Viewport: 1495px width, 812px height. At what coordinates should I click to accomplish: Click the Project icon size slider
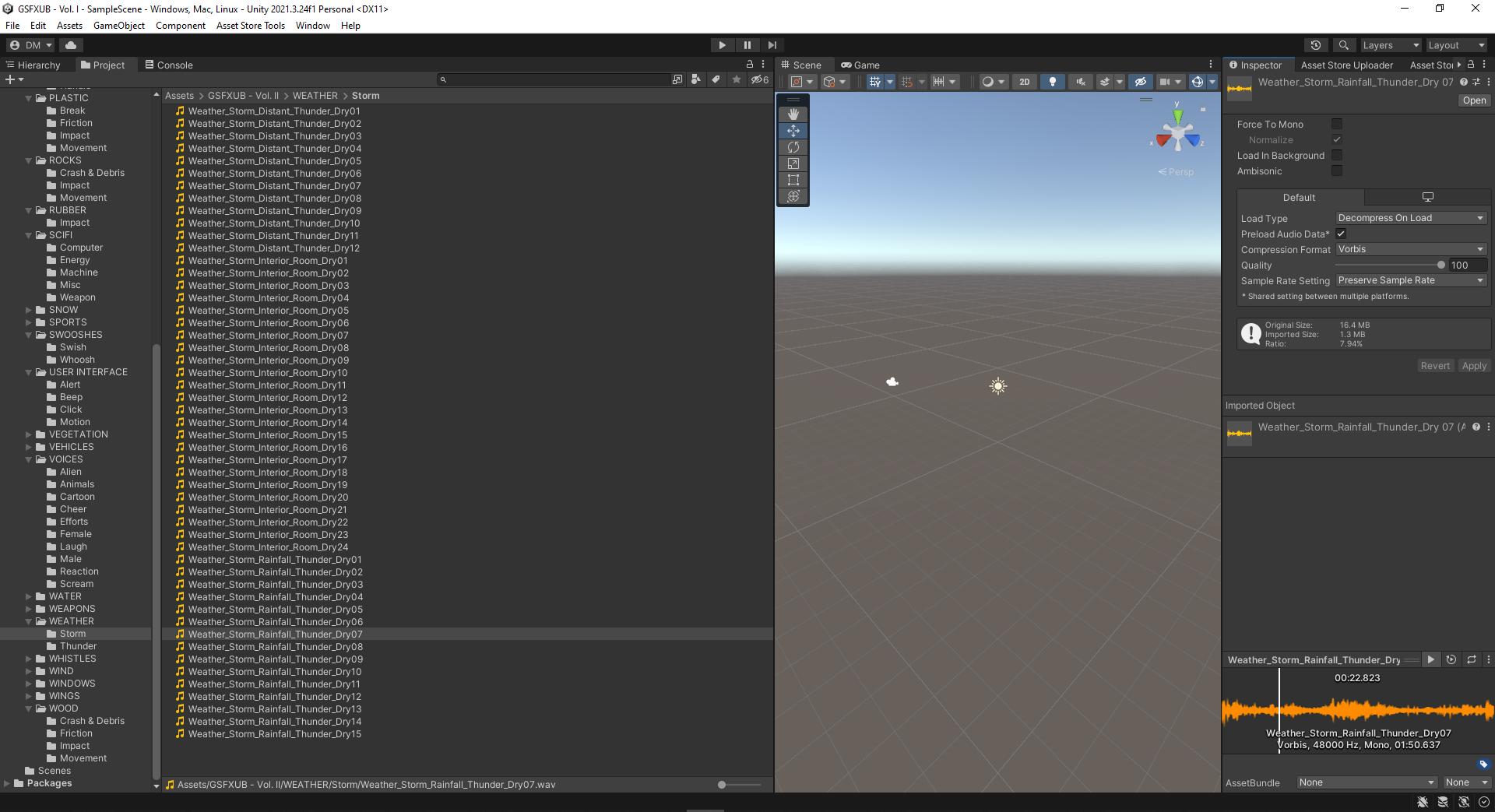tap(740, 785)
